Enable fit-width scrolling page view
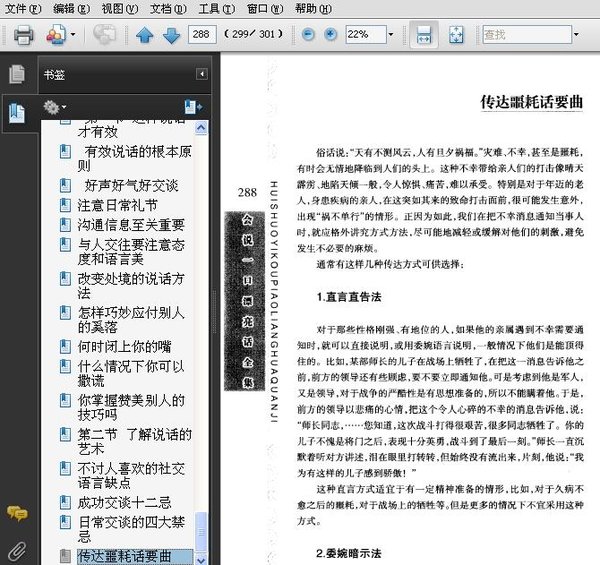The image size is (600, 565). click(424, 35)
